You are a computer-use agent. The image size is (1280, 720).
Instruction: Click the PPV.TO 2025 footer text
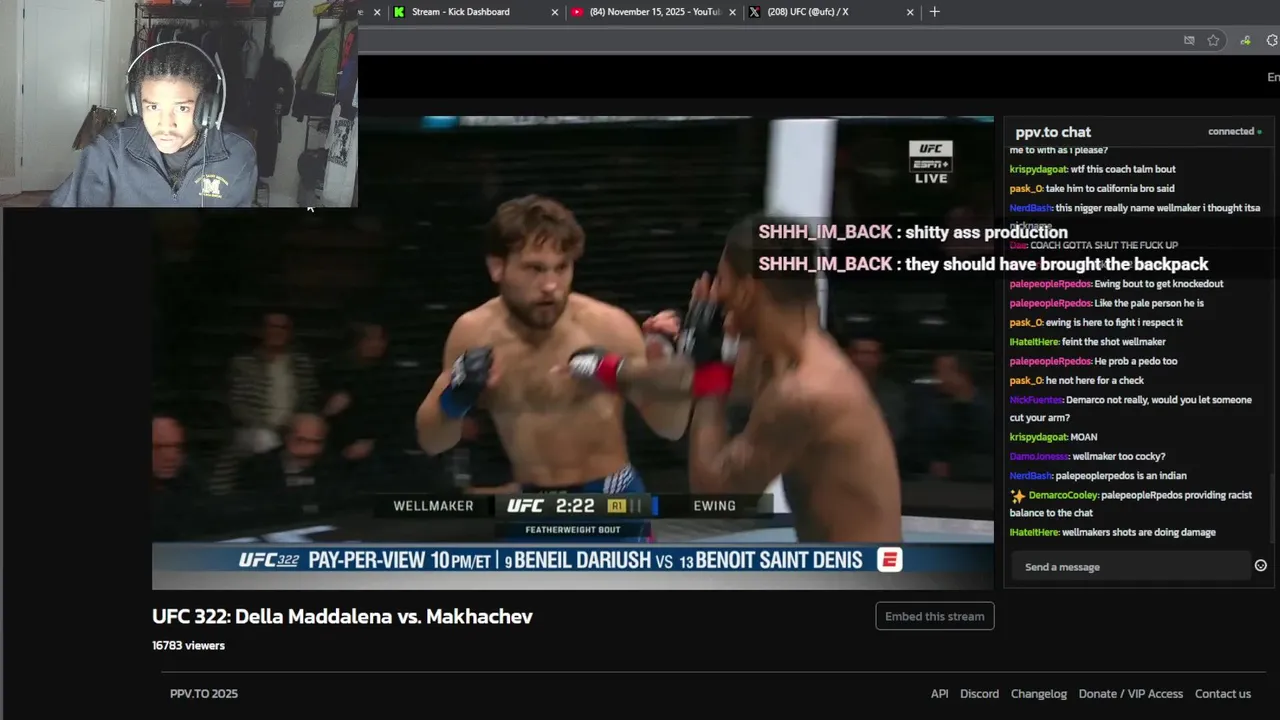coord(204,694)
